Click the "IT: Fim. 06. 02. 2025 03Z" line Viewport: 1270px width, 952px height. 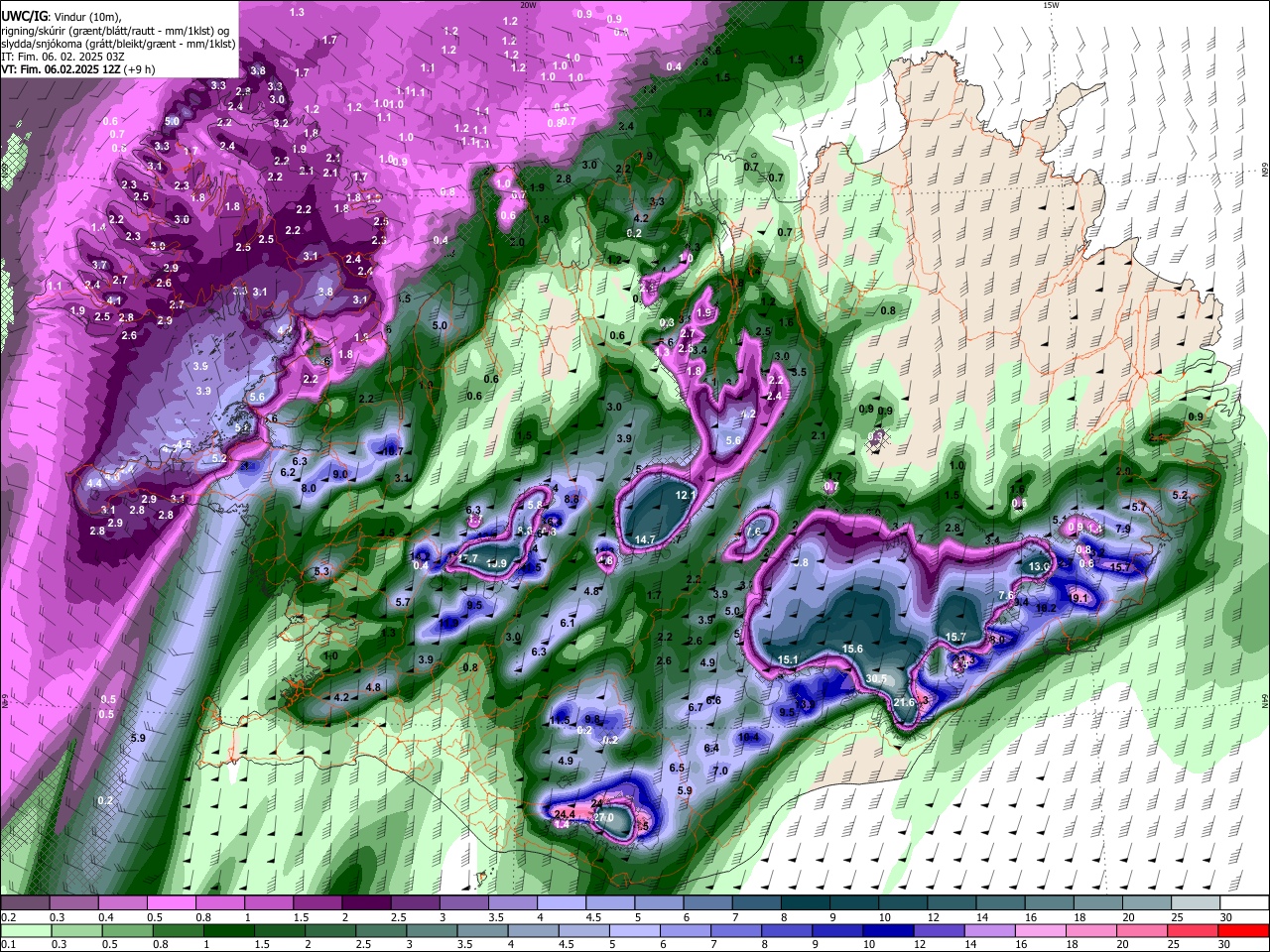tap(63, 57)
